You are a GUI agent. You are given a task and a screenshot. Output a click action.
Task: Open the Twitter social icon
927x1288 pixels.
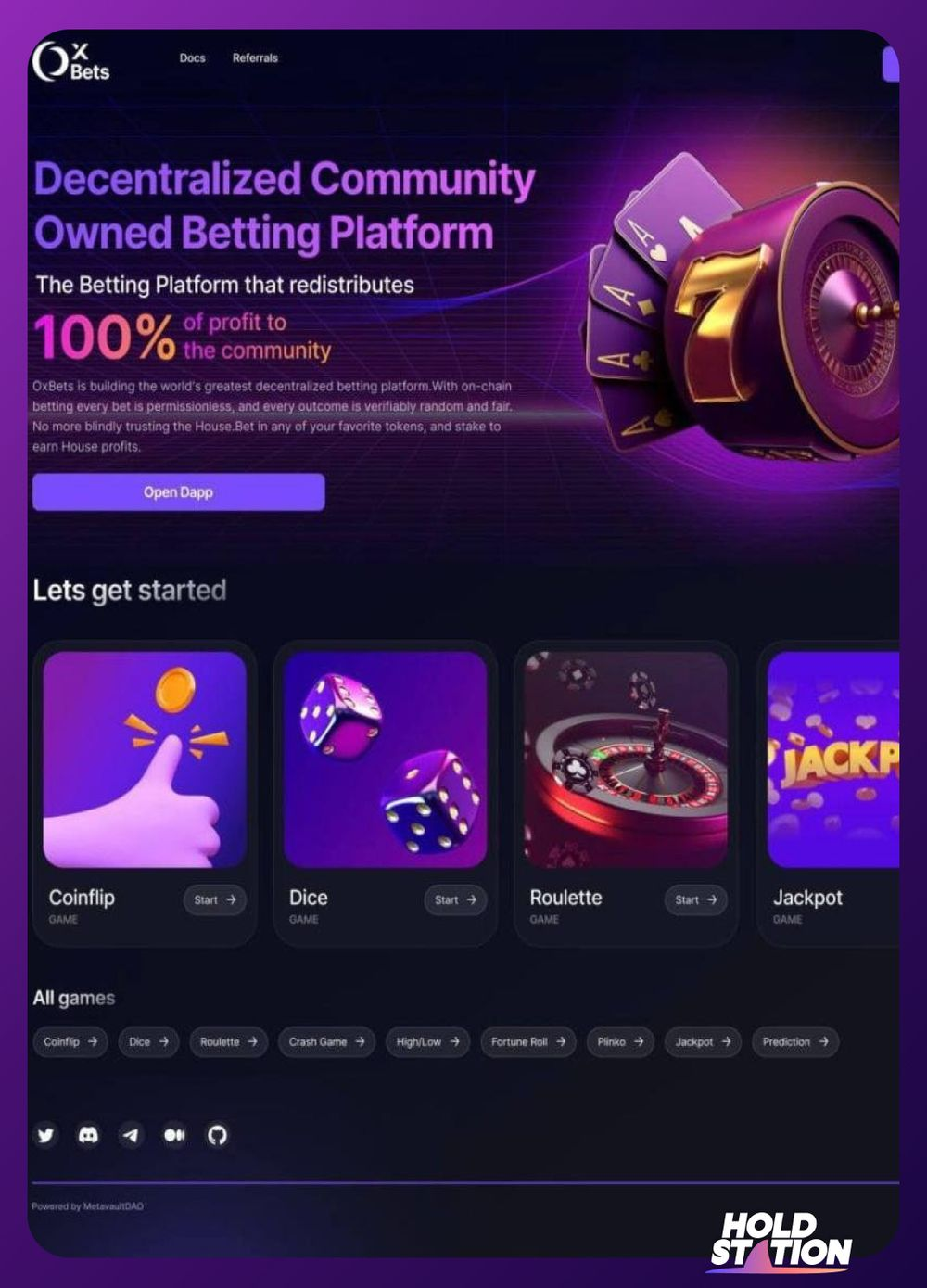pyautogui.click(x=45, y=1135)
